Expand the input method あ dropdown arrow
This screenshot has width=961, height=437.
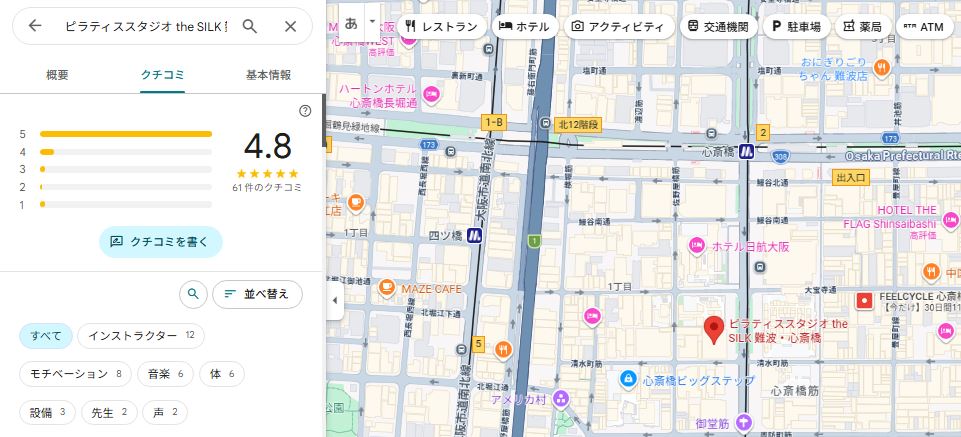pos(372,20)
